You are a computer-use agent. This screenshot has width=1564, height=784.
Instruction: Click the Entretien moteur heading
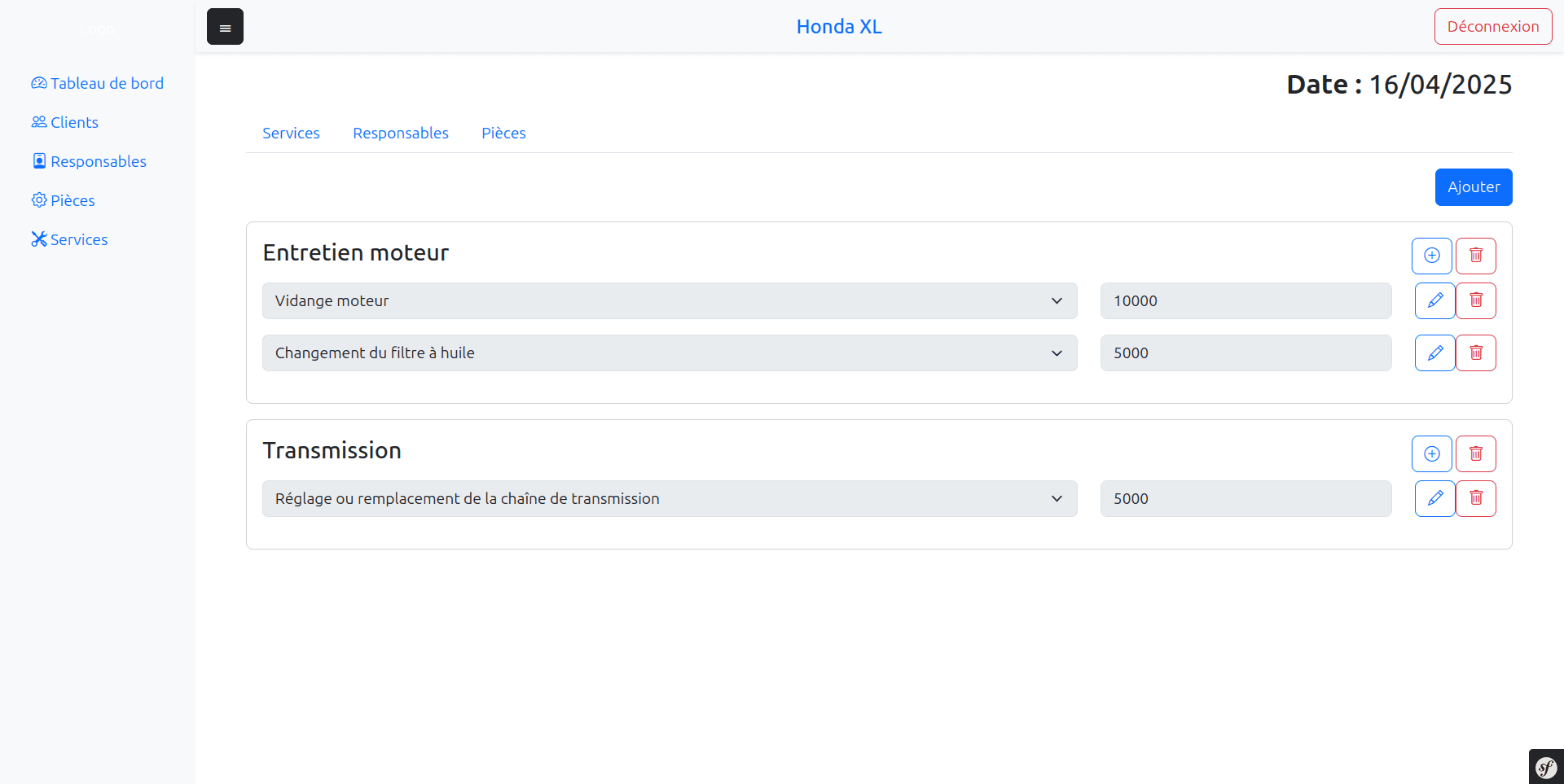[355, 252]
